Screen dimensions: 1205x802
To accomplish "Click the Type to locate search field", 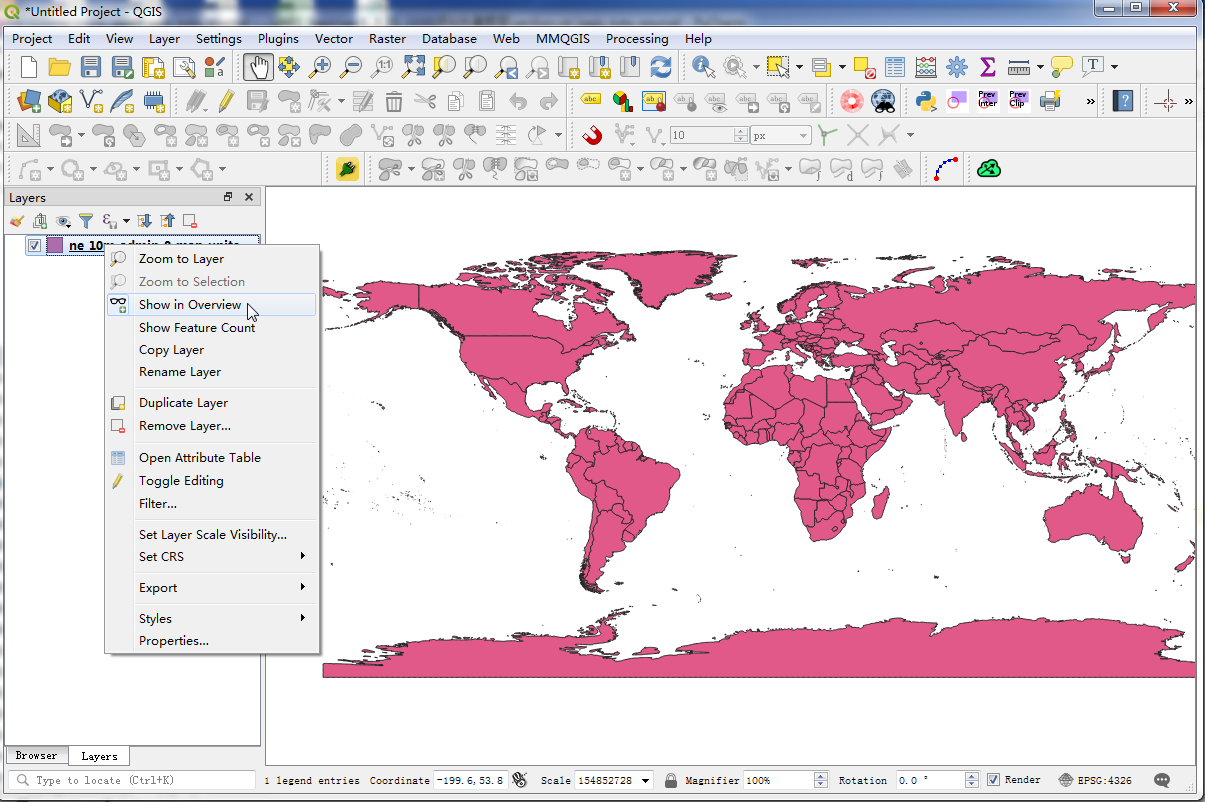I will pyautogui.click(x=132, y=780).
